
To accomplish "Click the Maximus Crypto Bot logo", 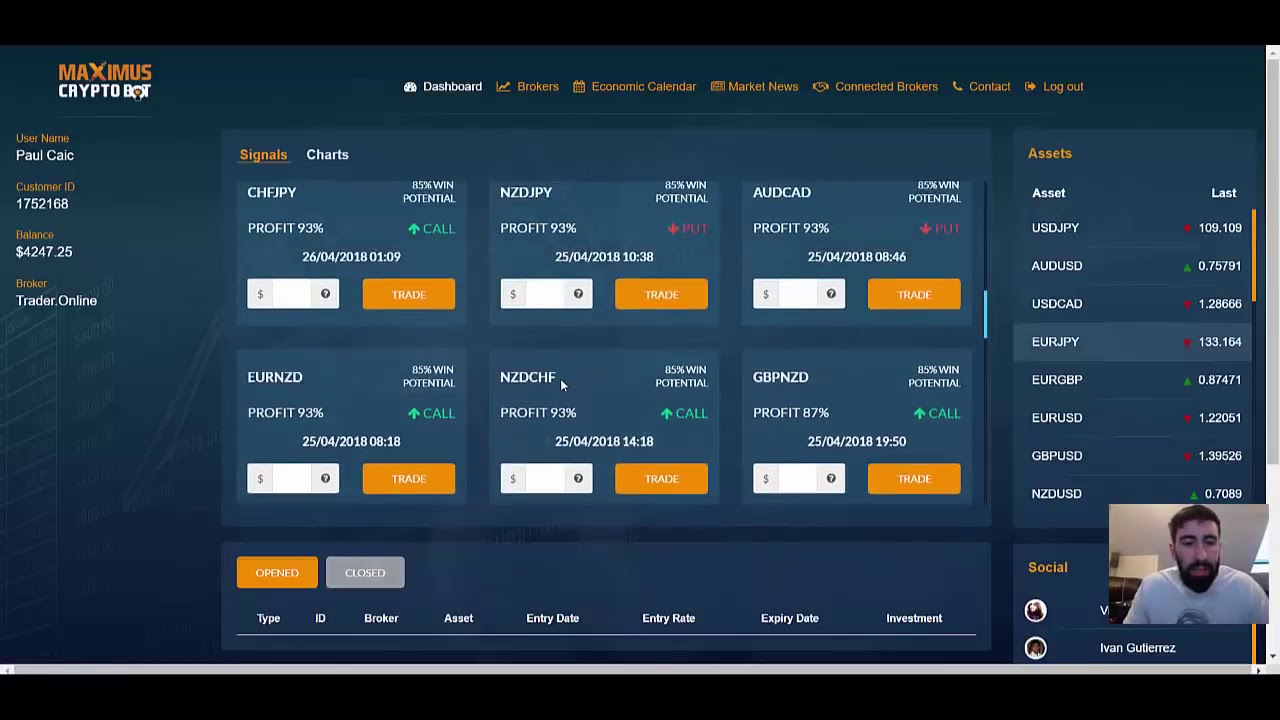I will (105, 81).
